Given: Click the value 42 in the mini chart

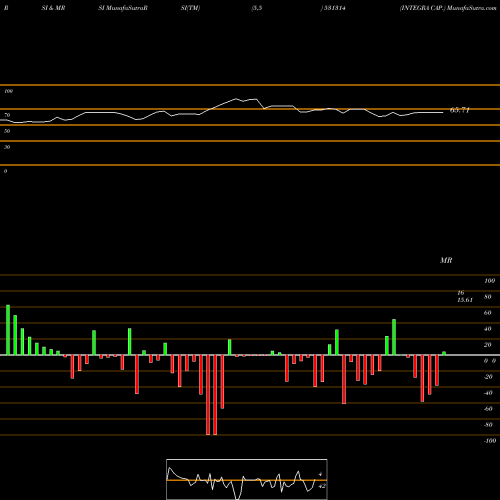Looking at the screenshot, I should 322,486.
